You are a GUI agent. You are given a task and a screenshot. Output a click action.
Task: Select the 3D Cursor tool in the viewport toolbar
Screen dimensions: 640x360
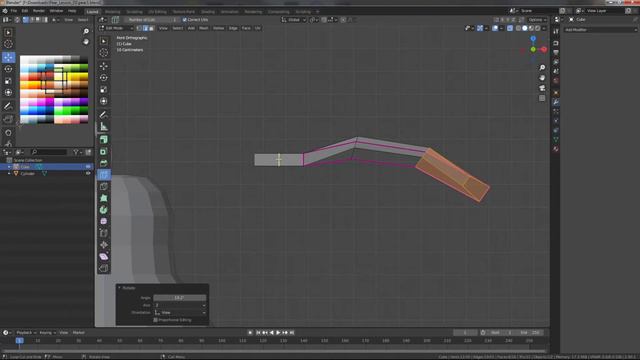point(104,53)
